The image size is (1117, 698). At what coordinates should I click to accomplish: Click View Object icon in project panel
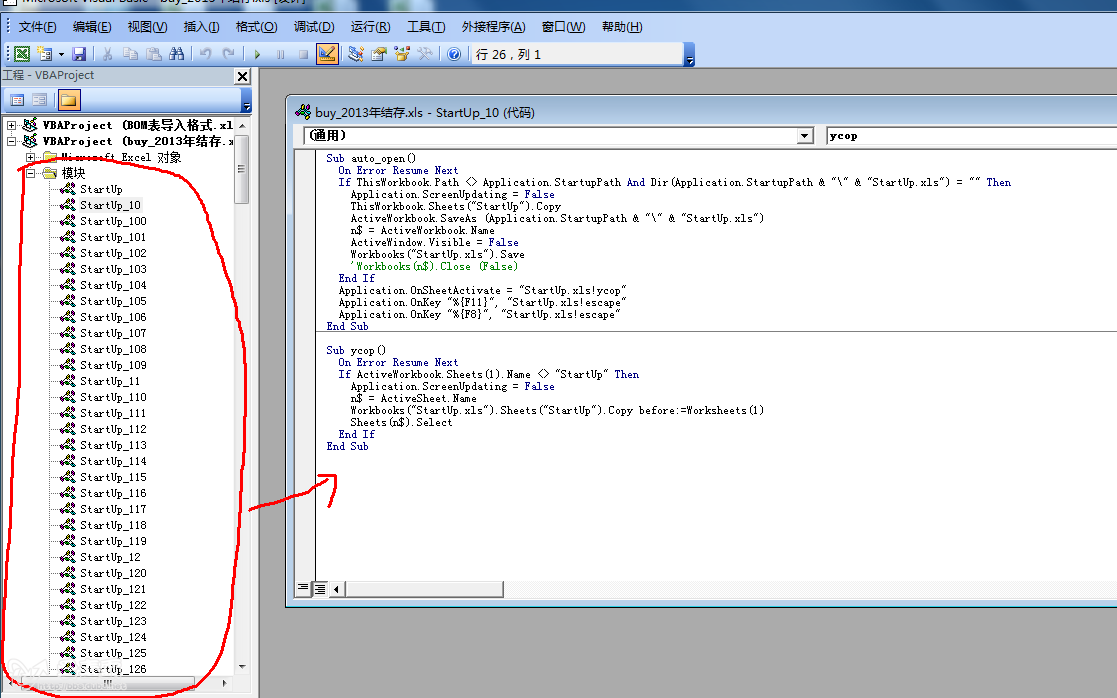(40, 100)
